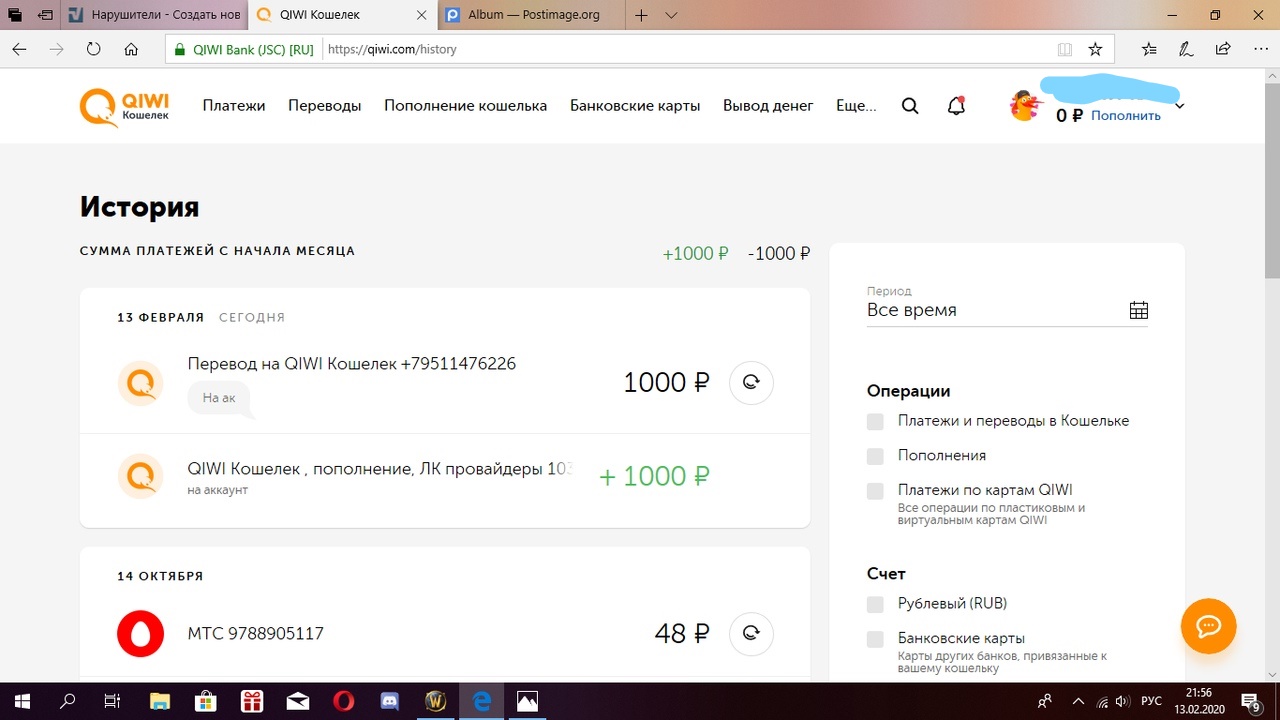The height and width of the screenshot is (720, 1280).
Task: Open Task View from the taskbar
Action: click(x=113, y=701)
